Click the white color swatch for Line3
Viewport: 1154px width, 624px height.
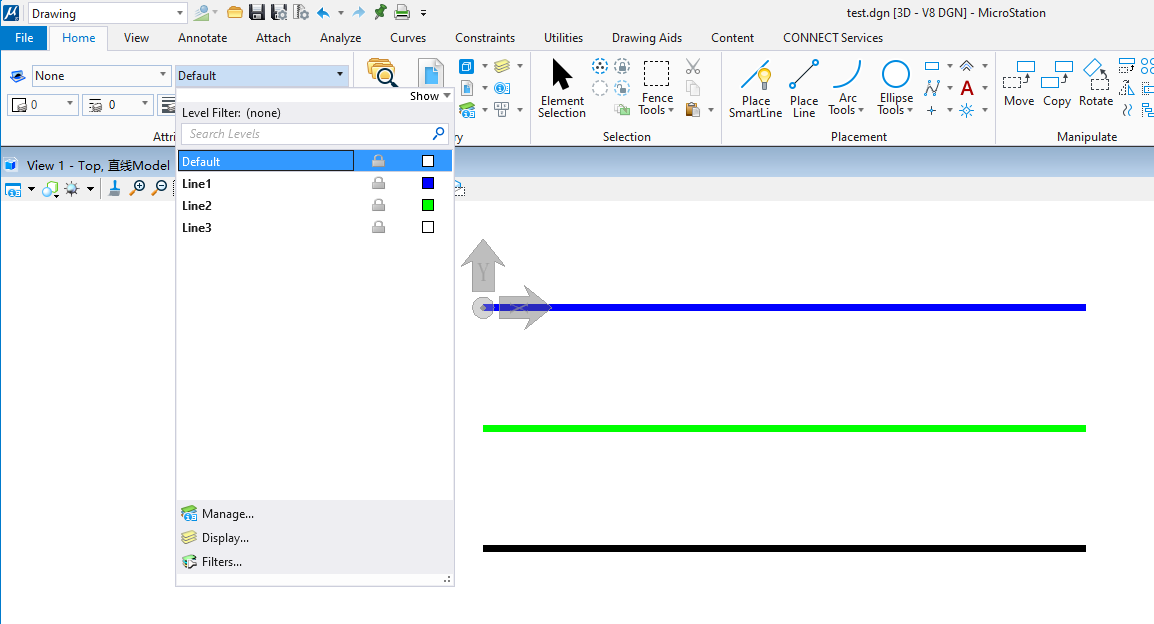(428, 227)
